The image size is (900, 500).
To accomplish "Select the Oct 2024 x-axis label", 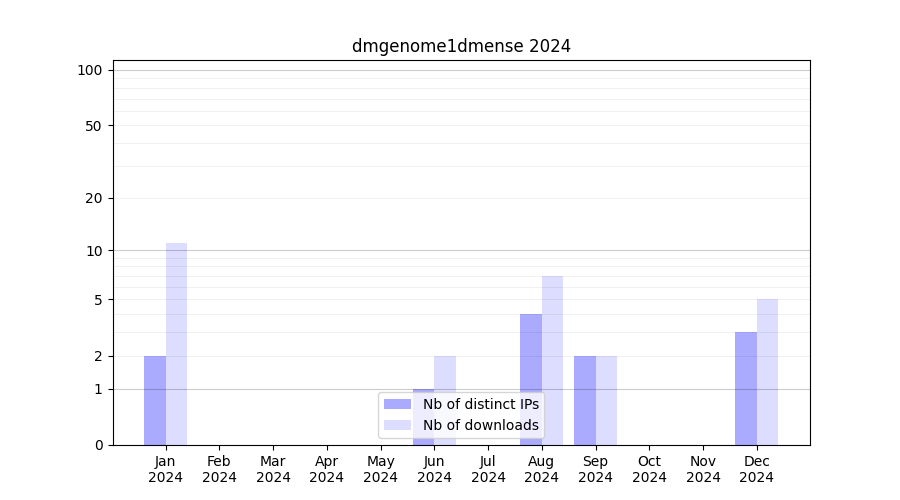I will 649,469.
